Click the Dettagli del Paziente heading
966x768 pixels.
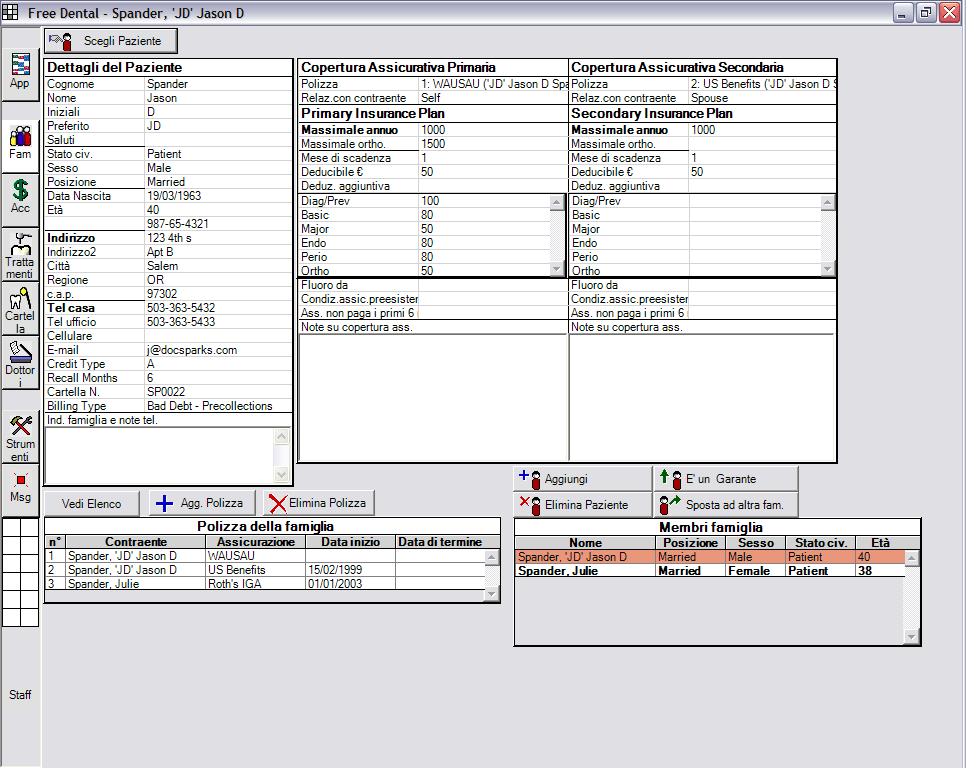pos(115,68)
